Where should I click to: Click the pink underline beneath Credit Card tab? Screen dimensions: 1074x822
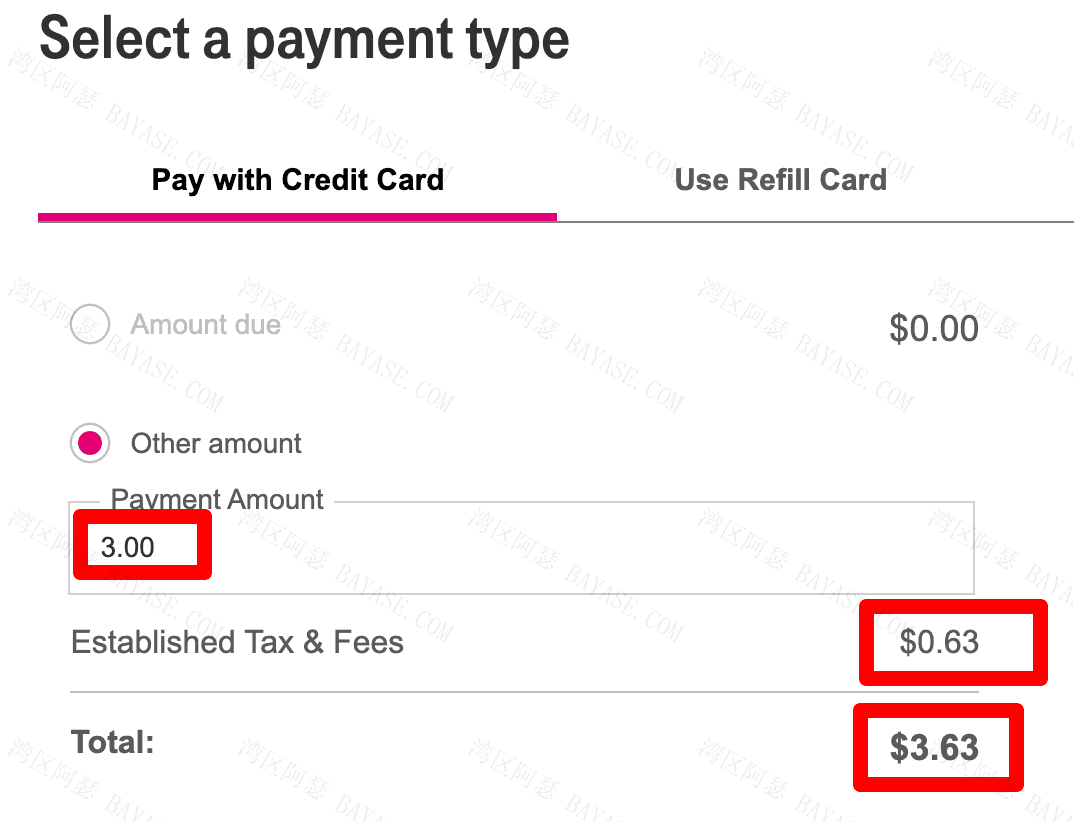pos(297,217)
